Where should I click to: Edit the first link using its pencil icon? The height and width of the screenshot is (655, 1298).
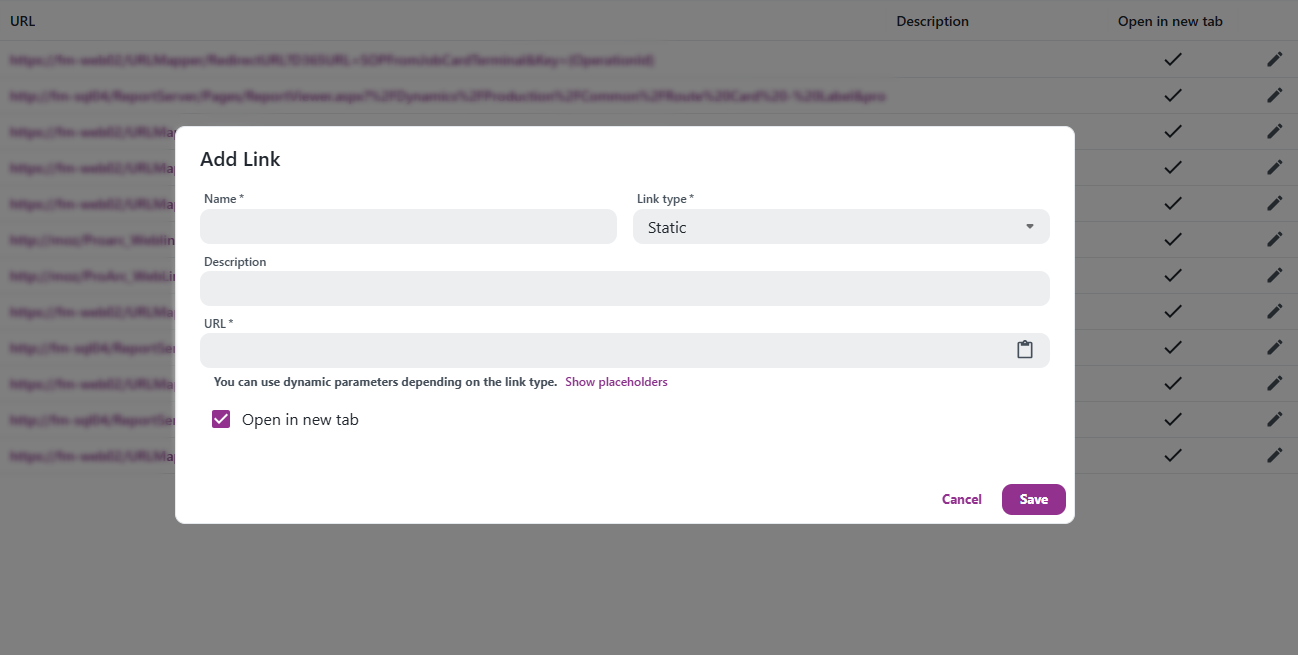coord(1275,59)
